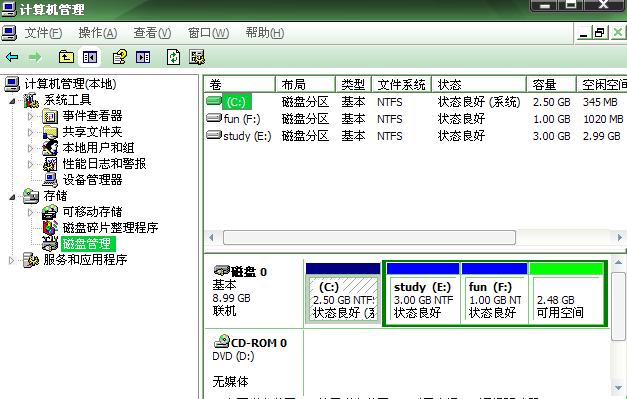Click the Disk Management (磁盘管理) tree icon
This screenshot has height=399, width=627.
click(x=50, y=243)
